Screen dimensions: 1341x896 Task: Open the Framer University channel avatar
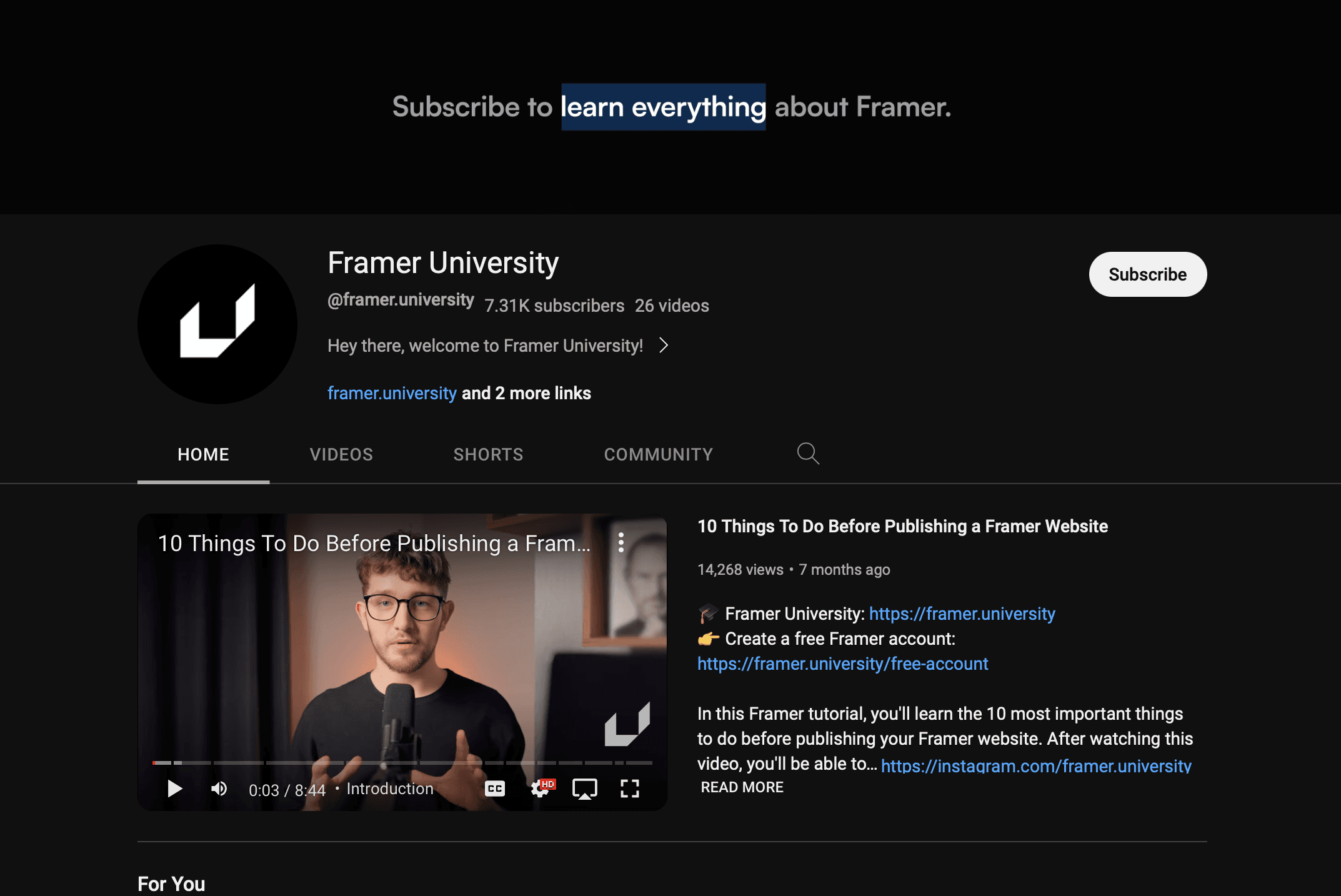217,324
